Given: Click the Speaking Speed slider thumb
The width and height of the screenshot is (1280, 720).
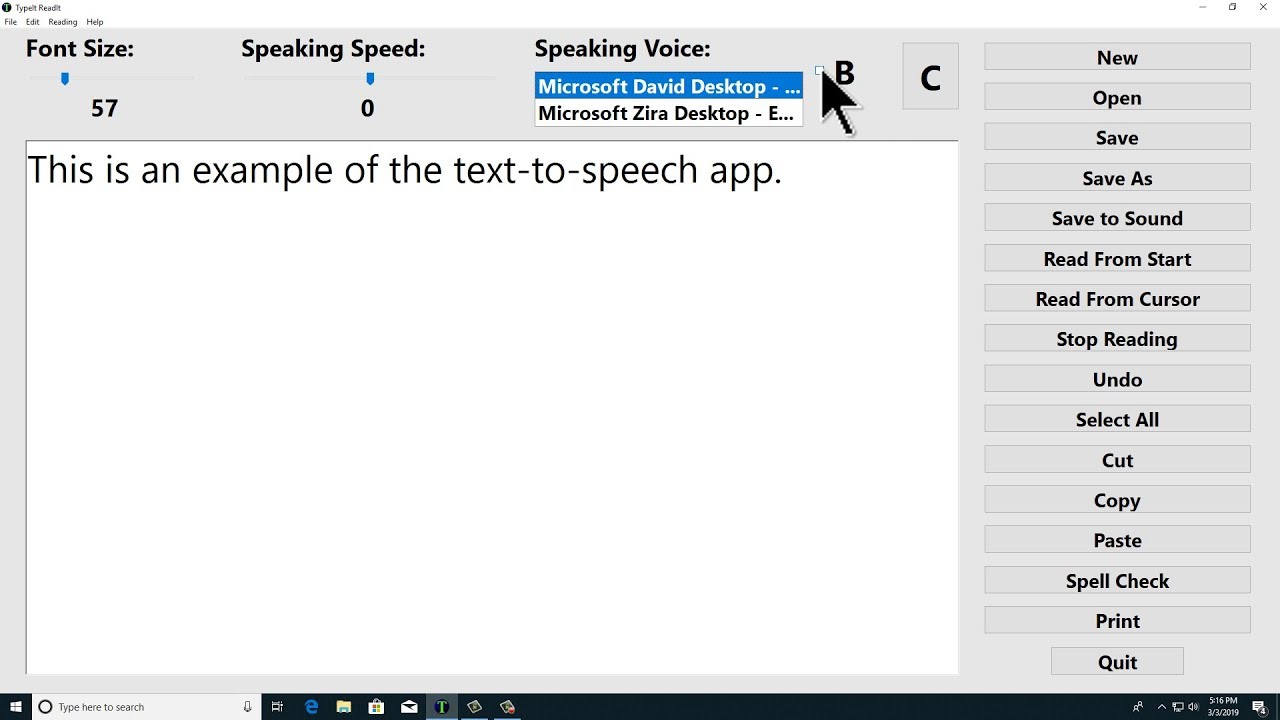Looking at the screenshot, I should (370, 78).
